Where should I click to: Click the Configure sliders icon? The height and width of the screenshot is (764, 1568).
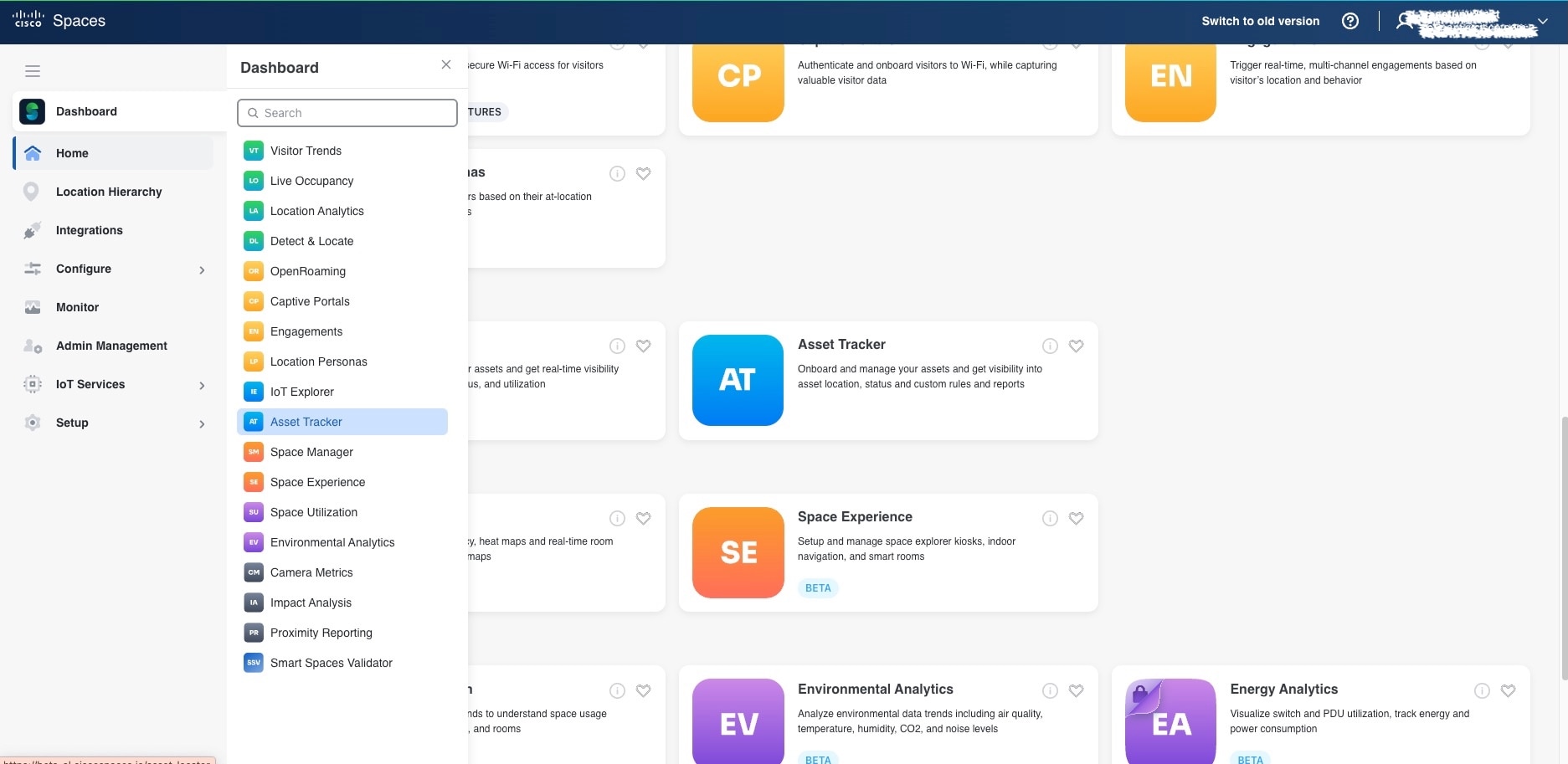click(x=33, y=269)
